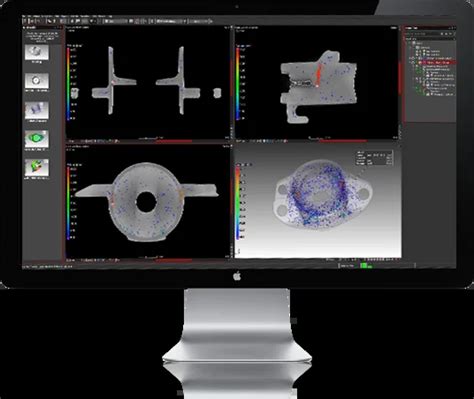Image resolution: width=474 pixels, height=399 pixels.
Task: Activate the slice view showing two T-shaped cross-sections
Action: tap(148, 83)
